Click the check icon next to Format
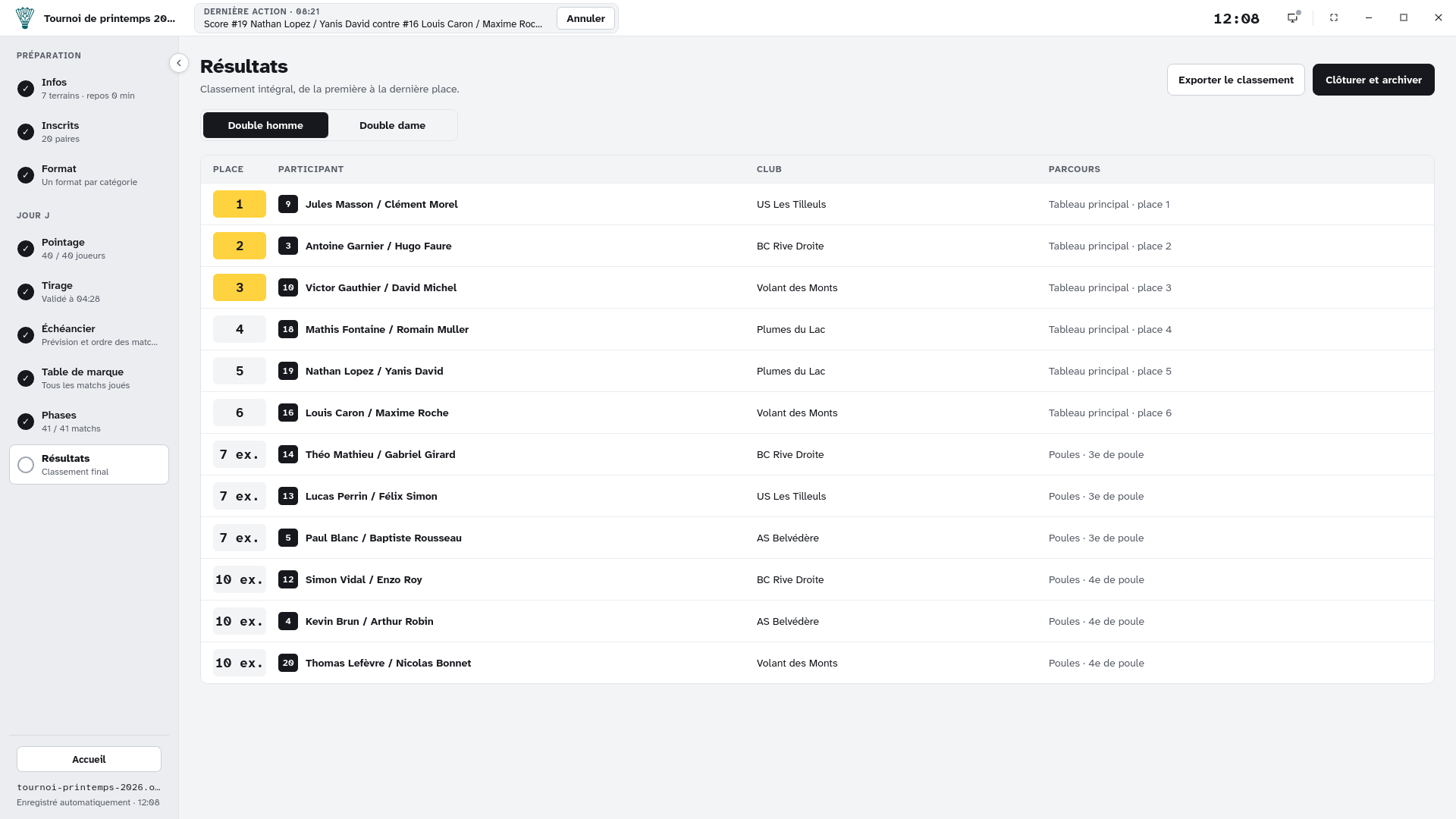Viewport: 1456px width, 819px height. point(26,175)
